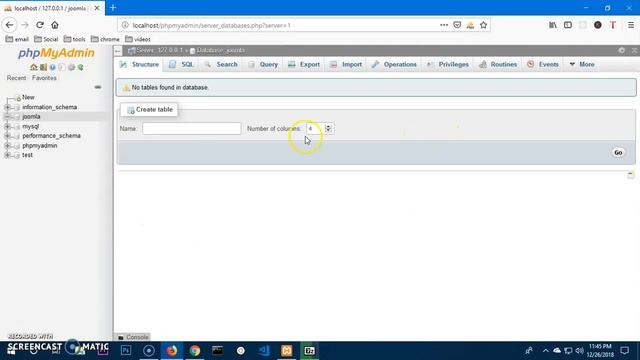Collapse the joomla database node
This screenshot has width=640, height=360.
pyautogui.click(x=7, y=117)
